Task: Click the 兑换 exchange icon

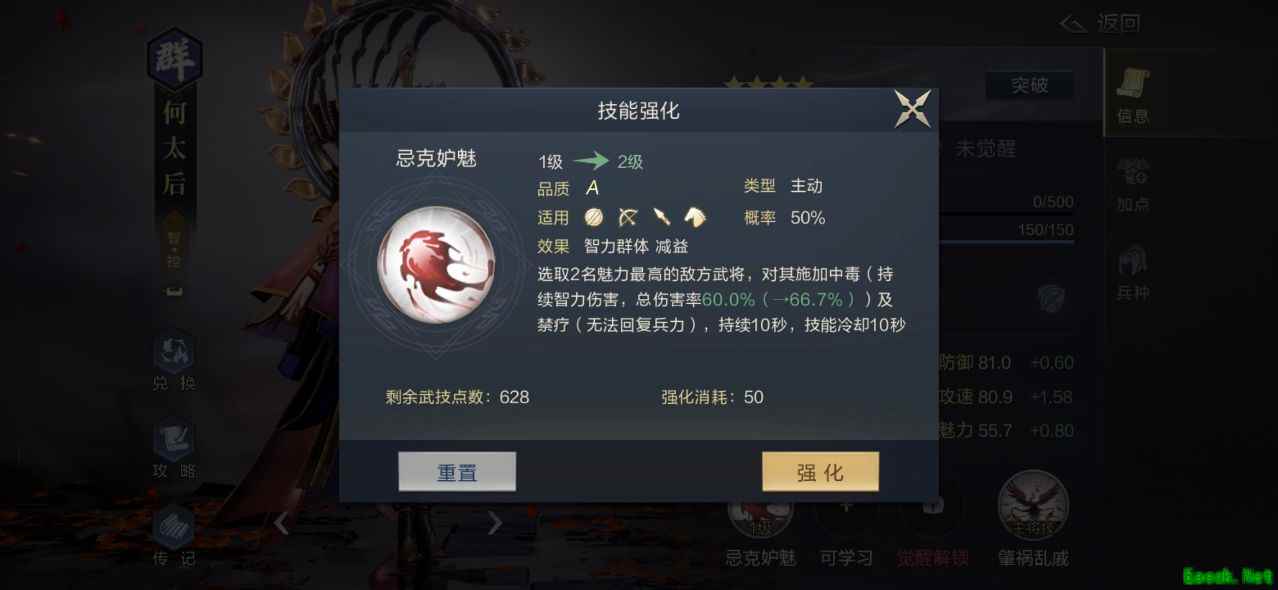Action: pos(174,363)
